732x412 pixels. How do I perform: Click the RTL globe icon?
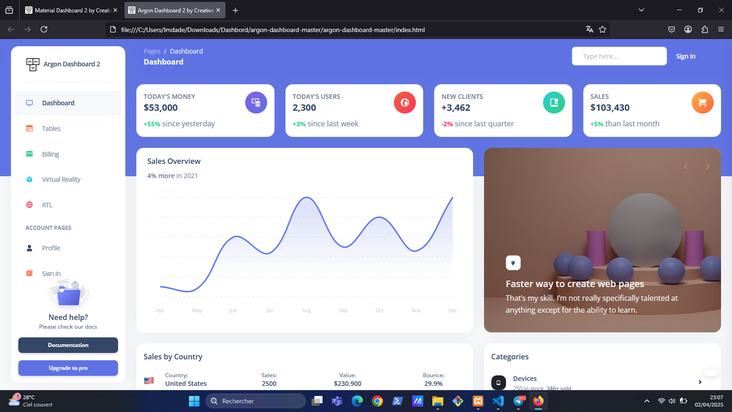[x=29, y=205]
